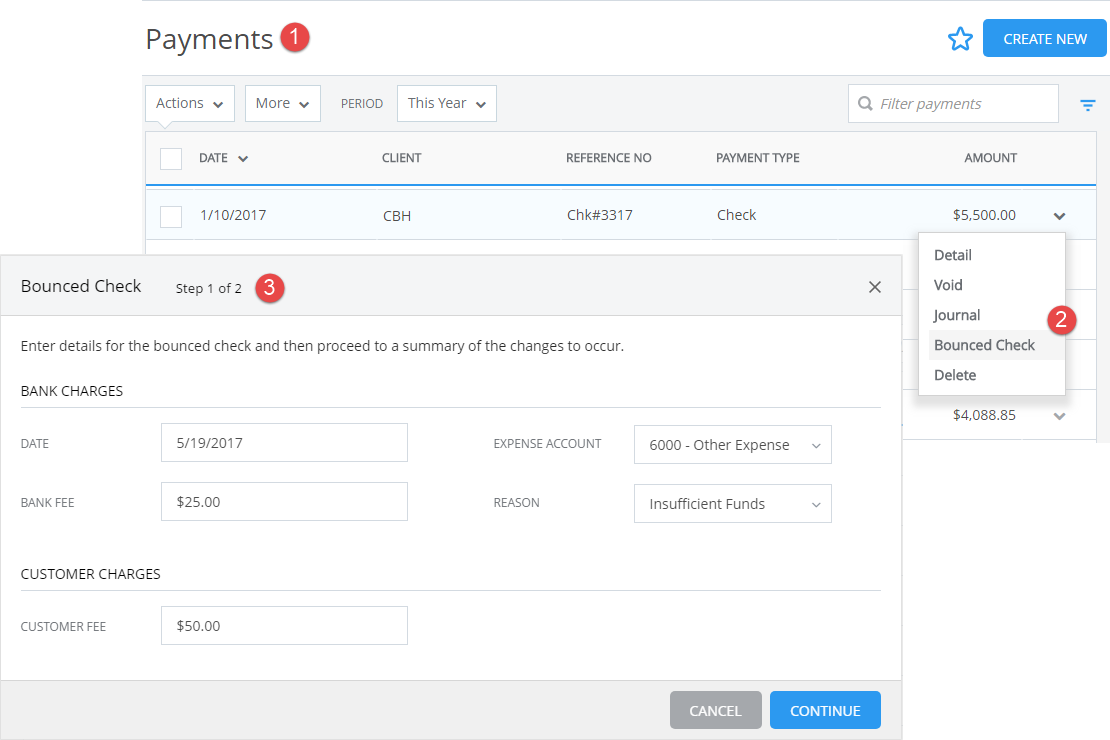Change the period using This Year dropdown
The image size is (1110, 740).
[446, 103]
